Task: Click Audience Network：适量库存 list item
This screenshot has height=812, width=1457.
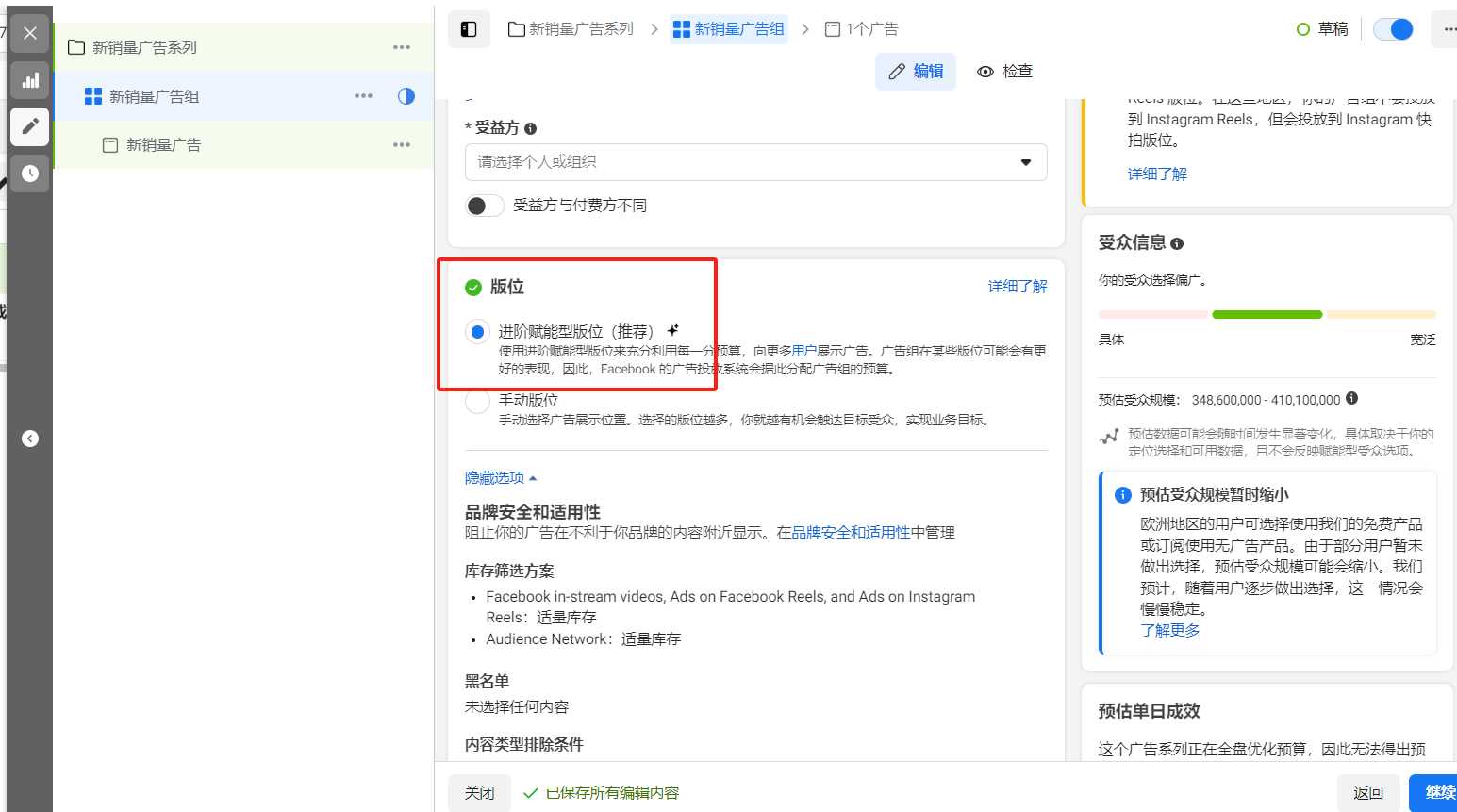Action: click(584, 639)
